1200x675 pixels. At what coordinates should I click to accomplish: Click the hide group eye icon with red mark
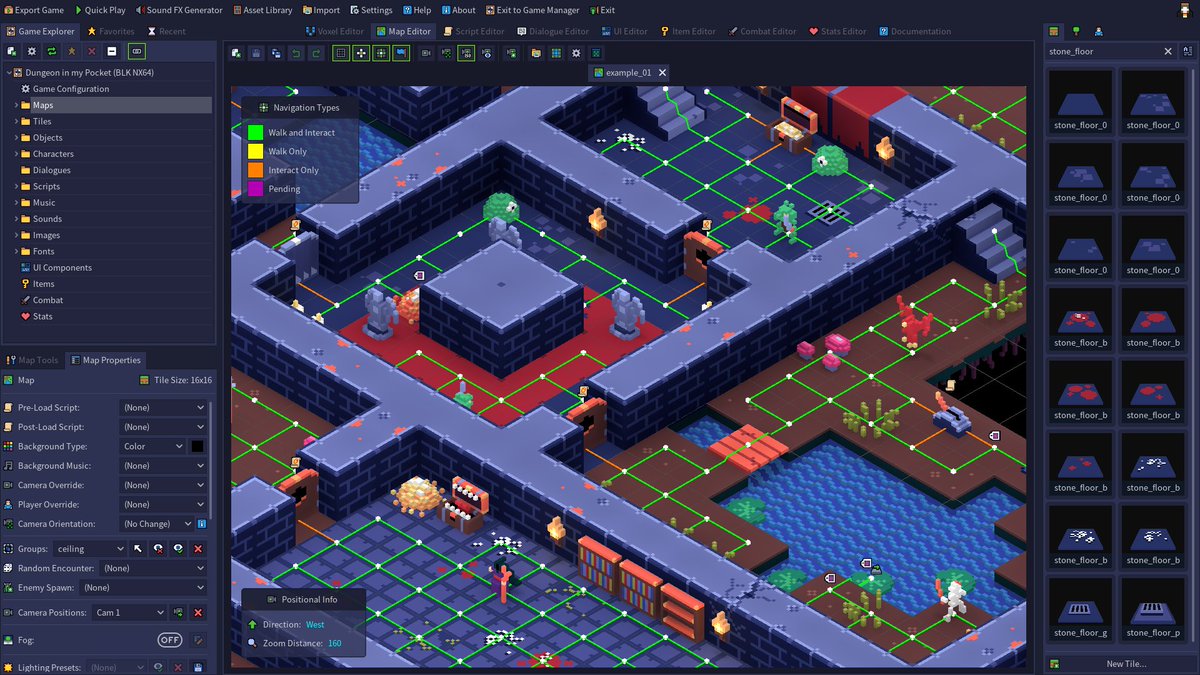(x=158, y=549)
